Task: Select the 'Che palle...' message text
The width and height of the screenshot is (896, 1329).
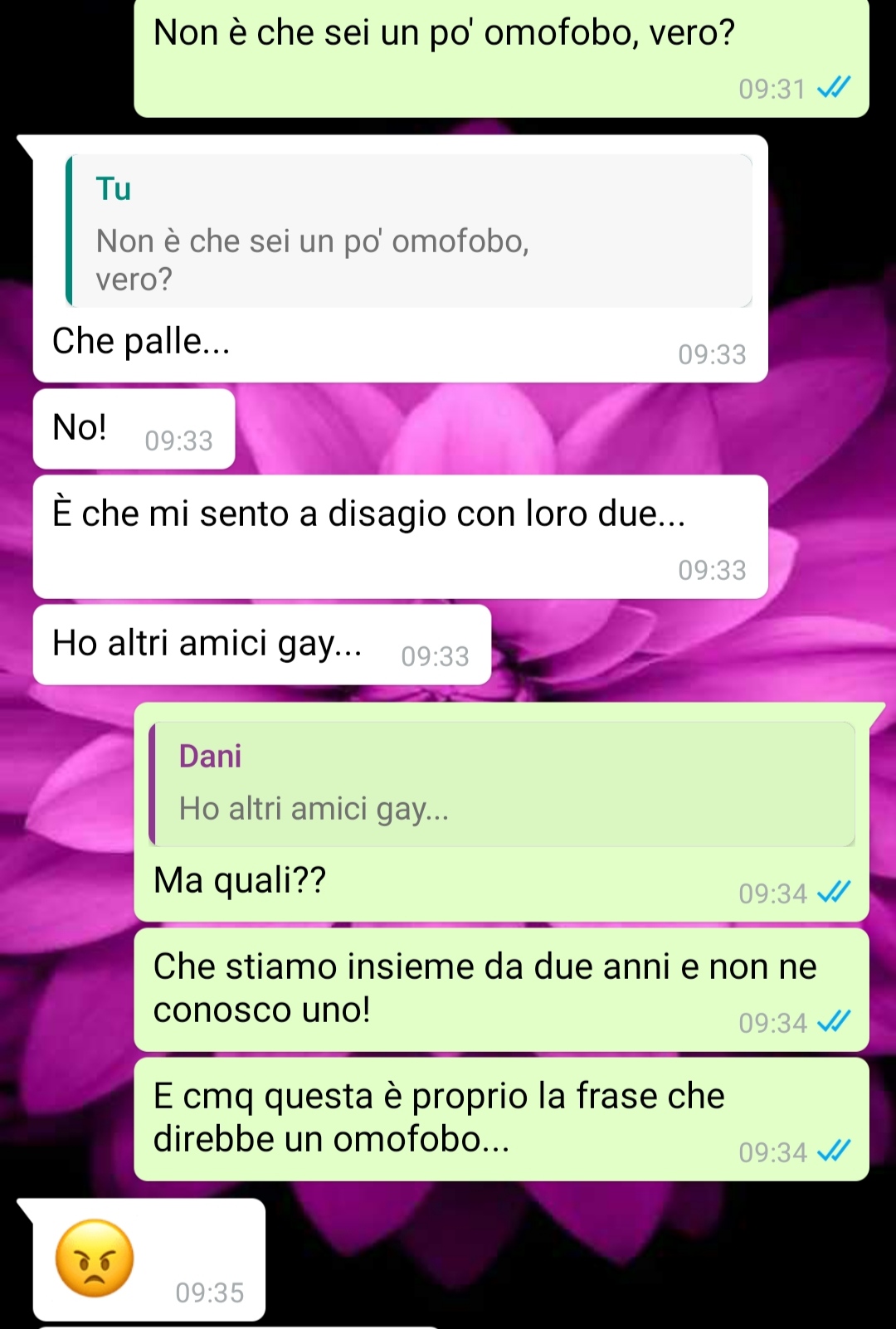Action: (141, 341)
